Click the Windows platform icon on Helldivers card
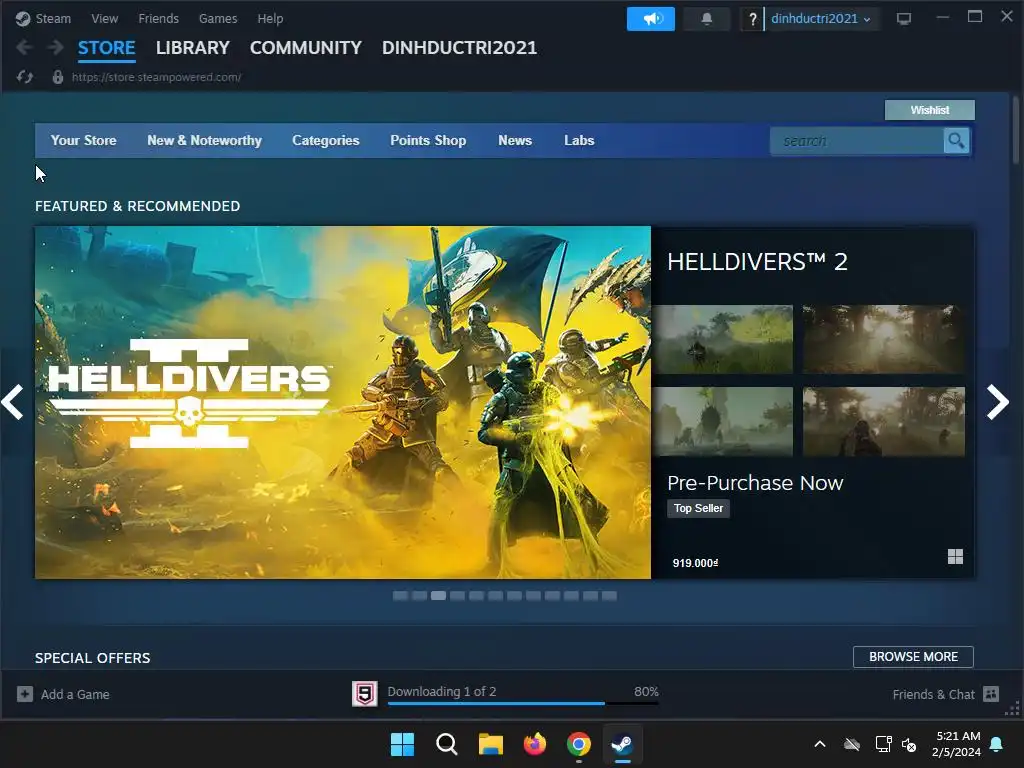 click(955, 556)
